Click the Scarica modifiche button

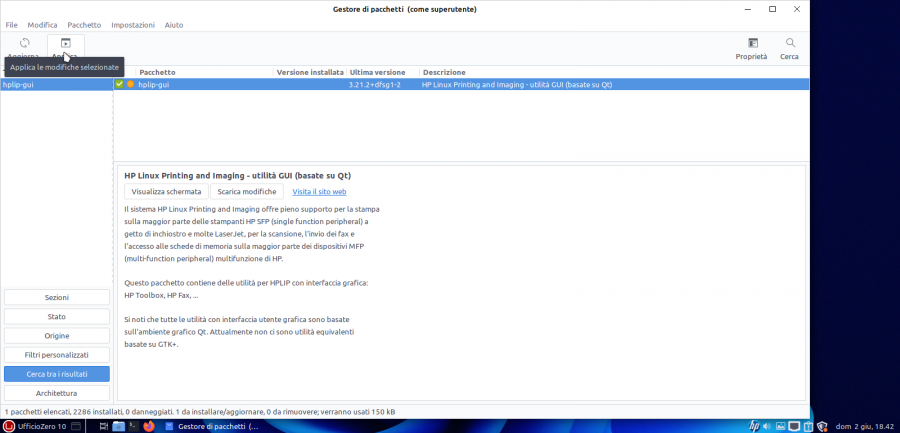[247, 191]
